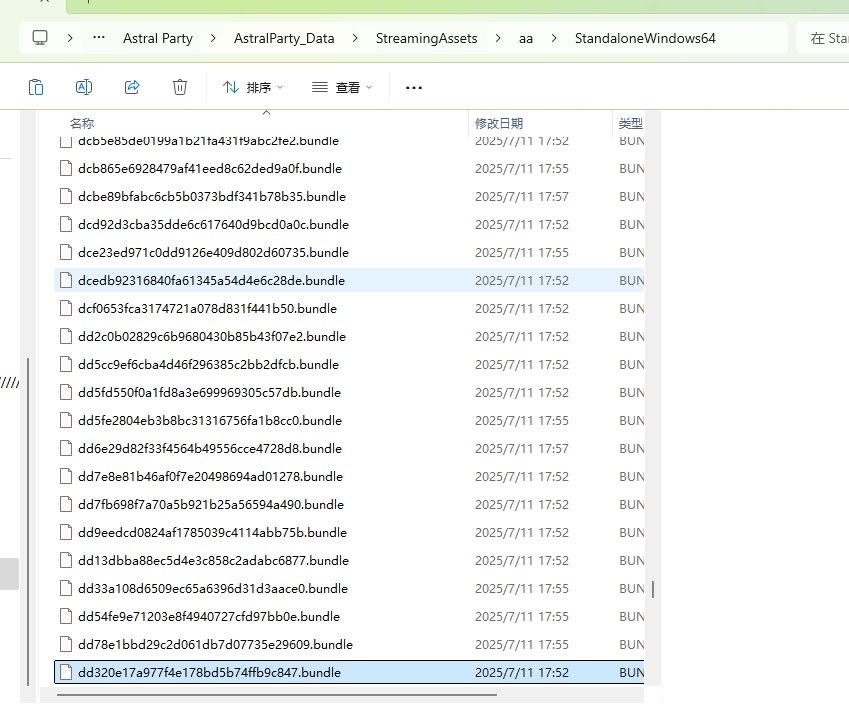The image size is (849, 707).
Task: Sort by the 修改日期 column header
Action: (498, 123)
